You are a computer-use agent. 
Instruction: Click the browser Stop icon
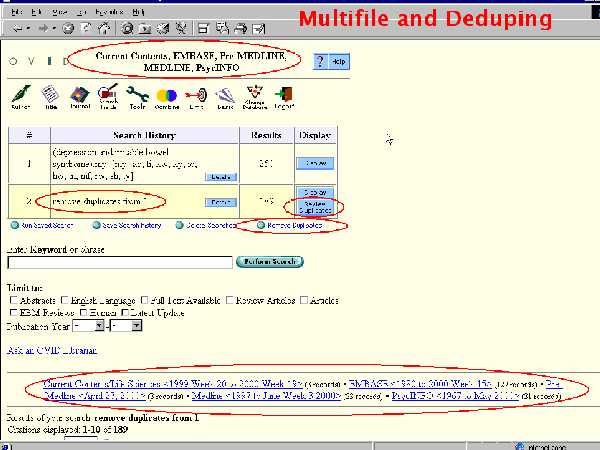tap(68, 28)
